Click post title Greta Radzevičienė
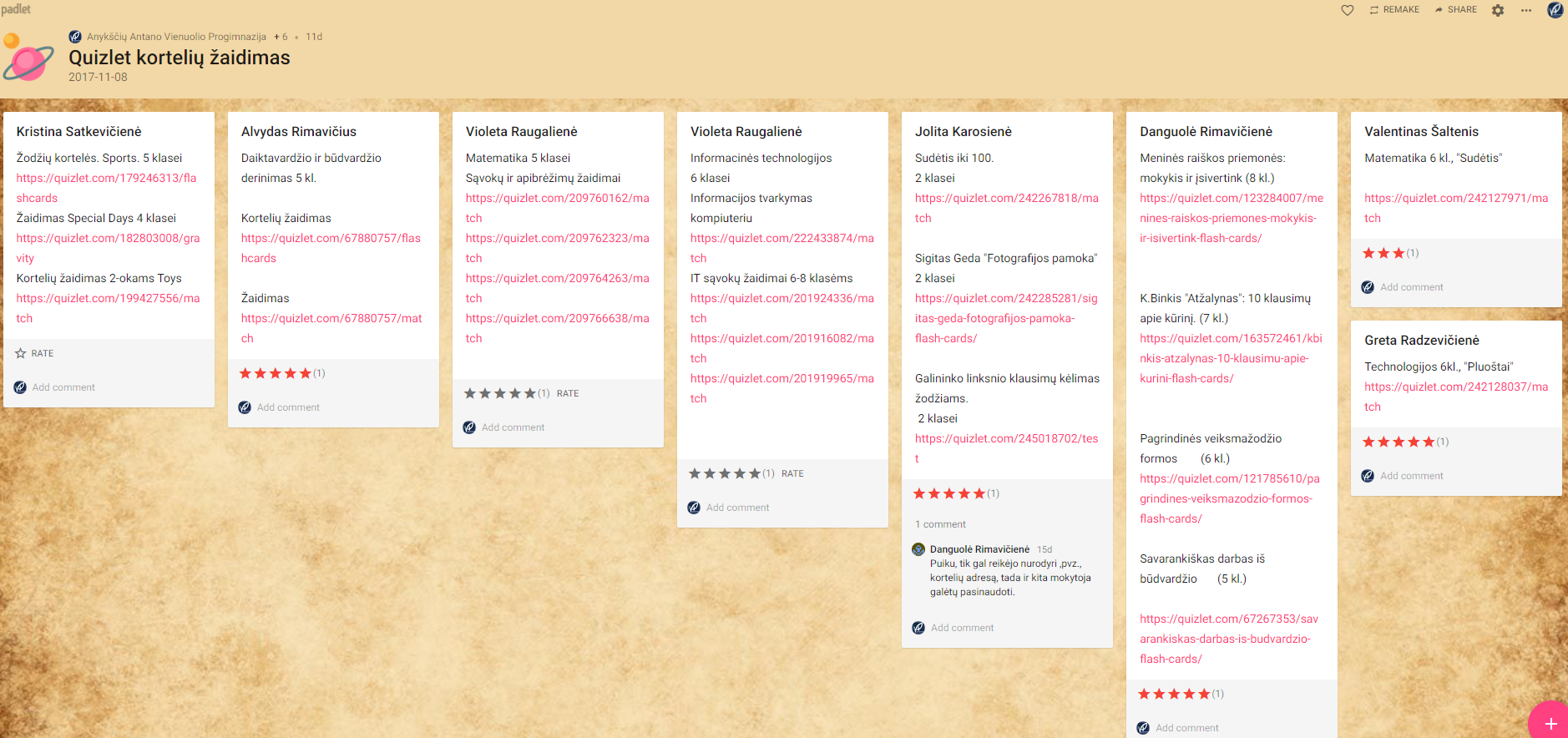 [1421, 341]
